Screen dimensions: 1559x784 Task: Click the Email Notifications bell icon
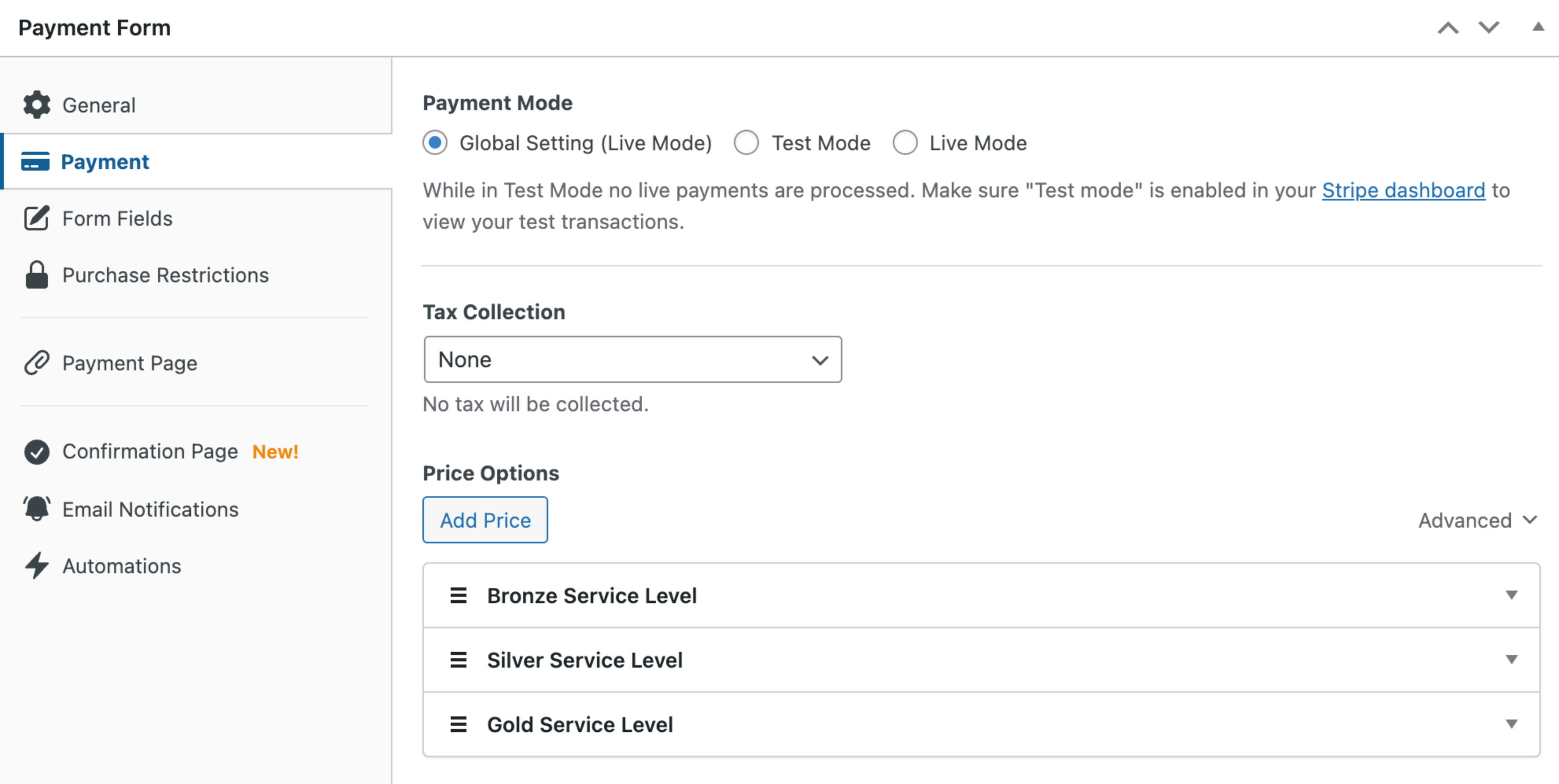coord(37,509)
